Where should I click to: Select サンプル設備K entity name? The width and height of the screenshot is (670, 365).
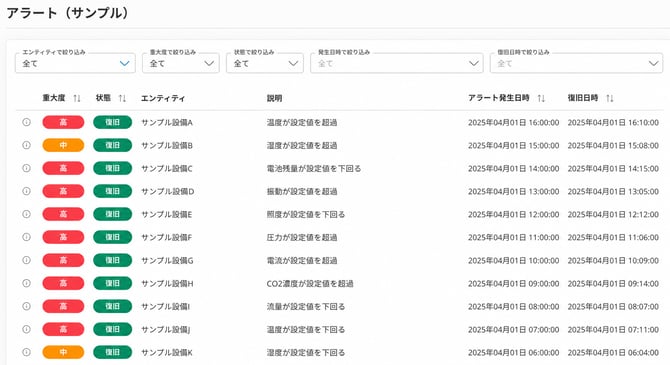tap(167, 353)
